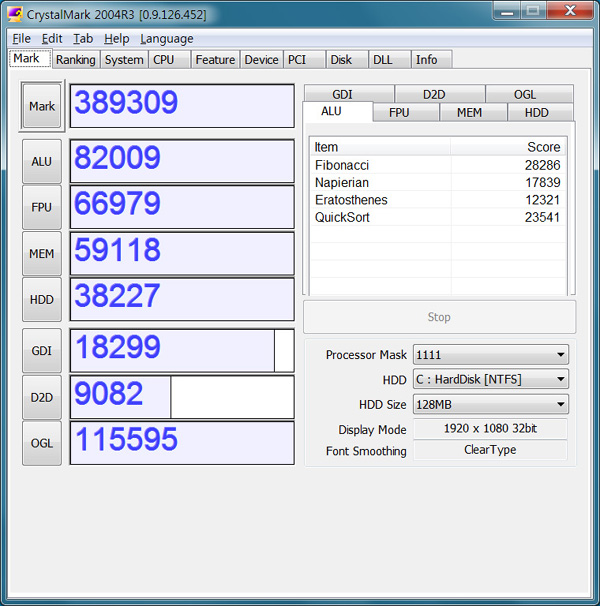The height and width of the screenshot is (606, 600).
Task: Close the CrystalMark window
Action: point(570,11)
